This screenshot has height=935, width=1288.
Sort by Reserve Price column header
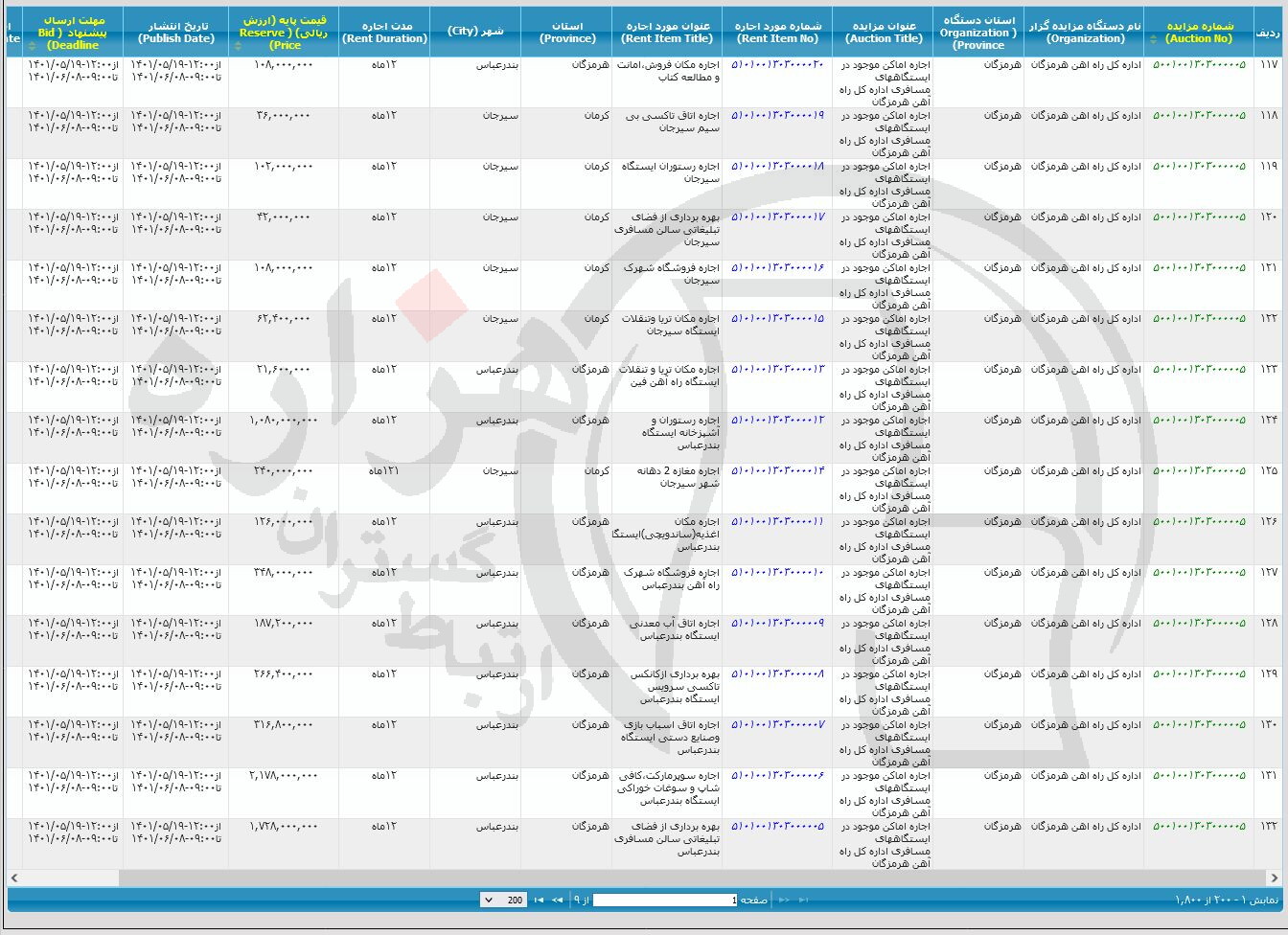pos(284,33)
